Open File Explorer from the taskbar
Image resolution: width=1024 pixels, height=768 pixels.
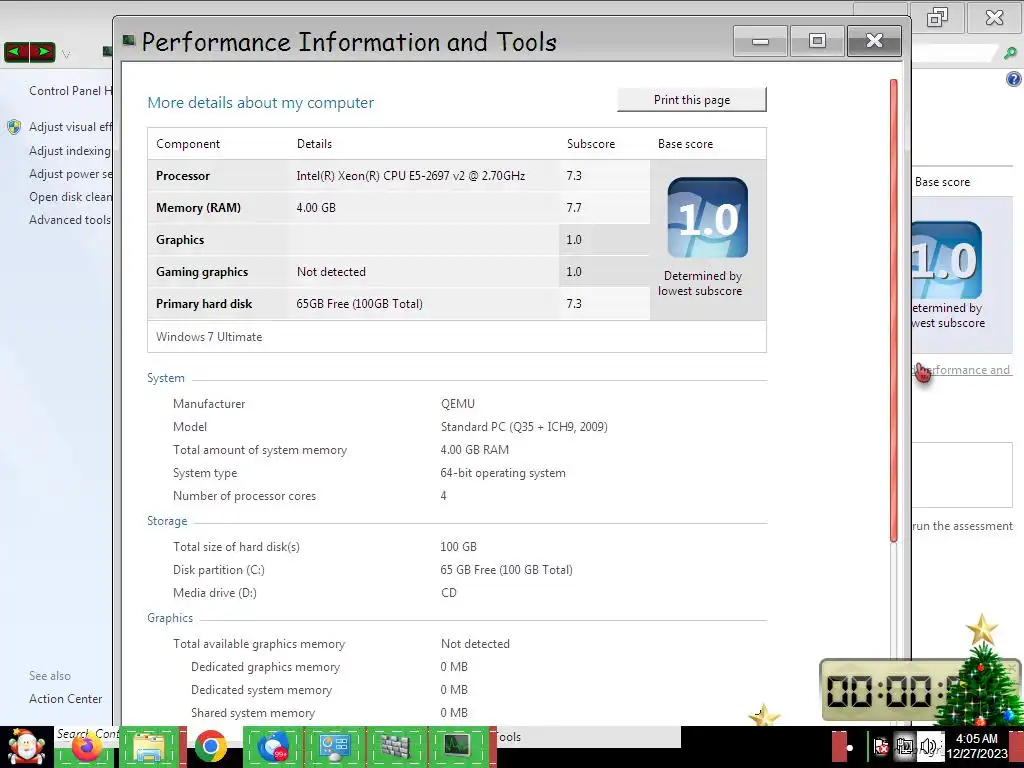pos(149,747)
